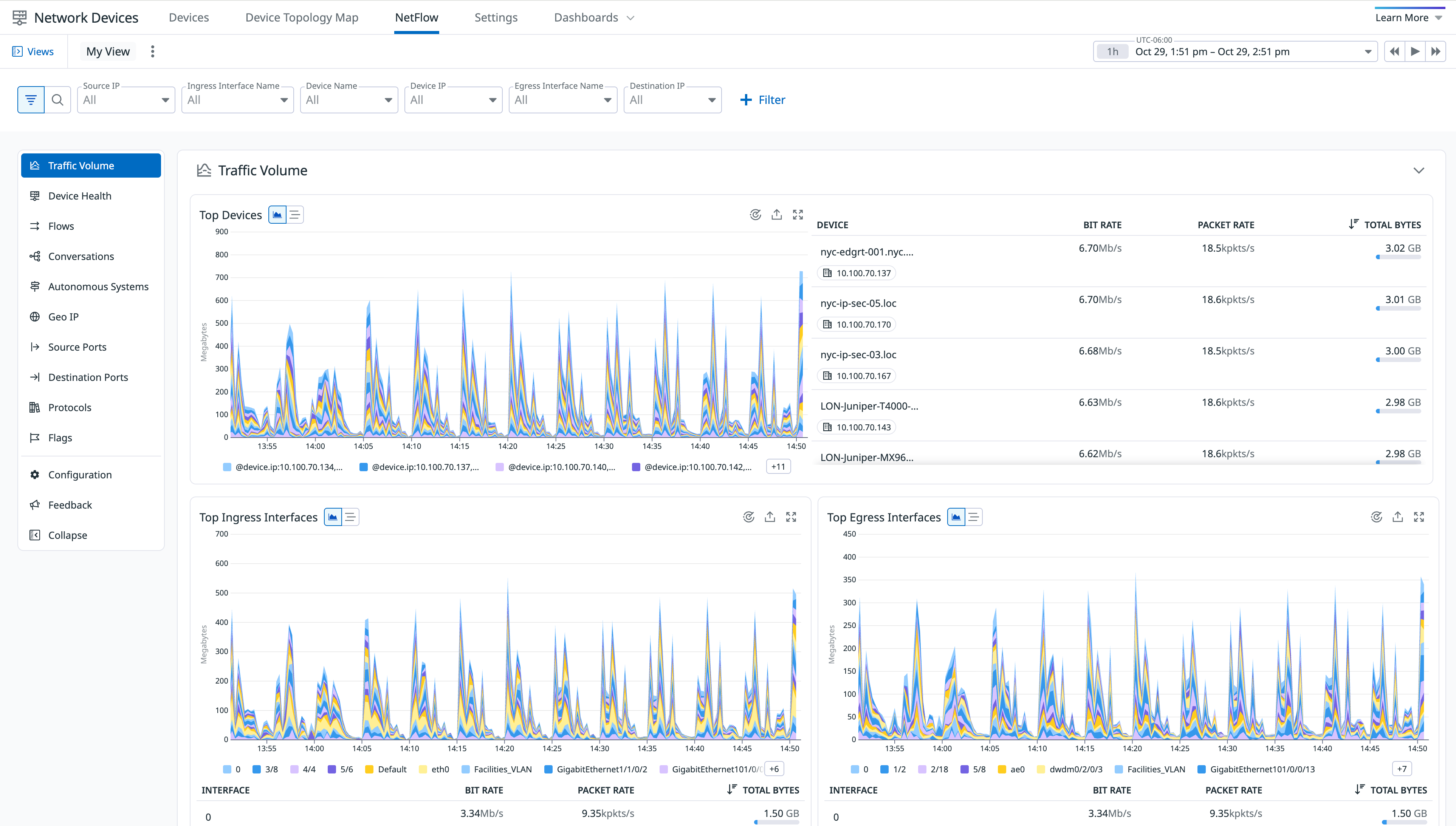This screenshot has height=826, width=1456.
Task: Open the search filter icon near Source IP
Action: click(57, 99)
